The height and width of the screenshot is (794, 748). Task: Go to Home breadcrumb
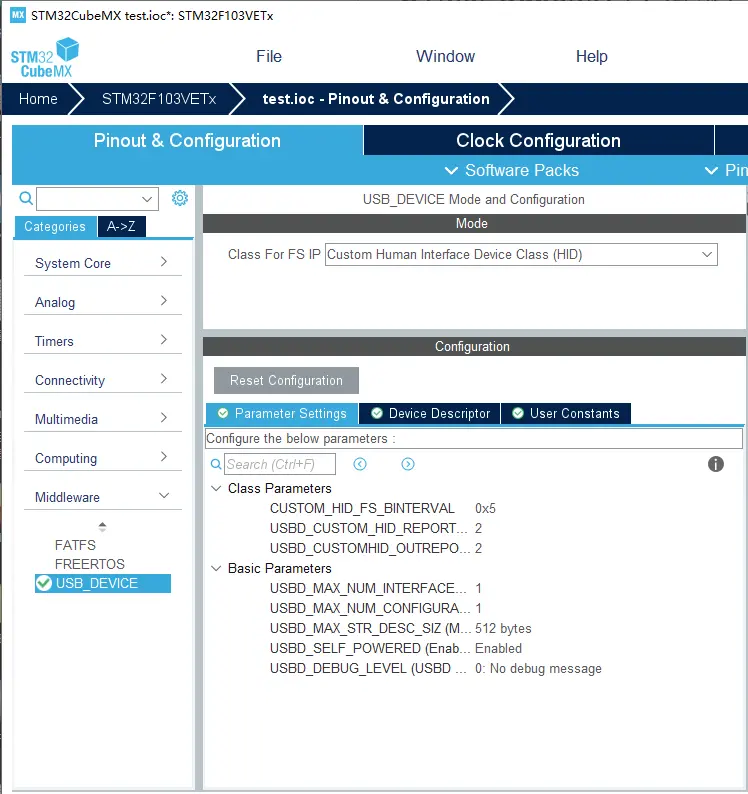[x=38, y=99]
